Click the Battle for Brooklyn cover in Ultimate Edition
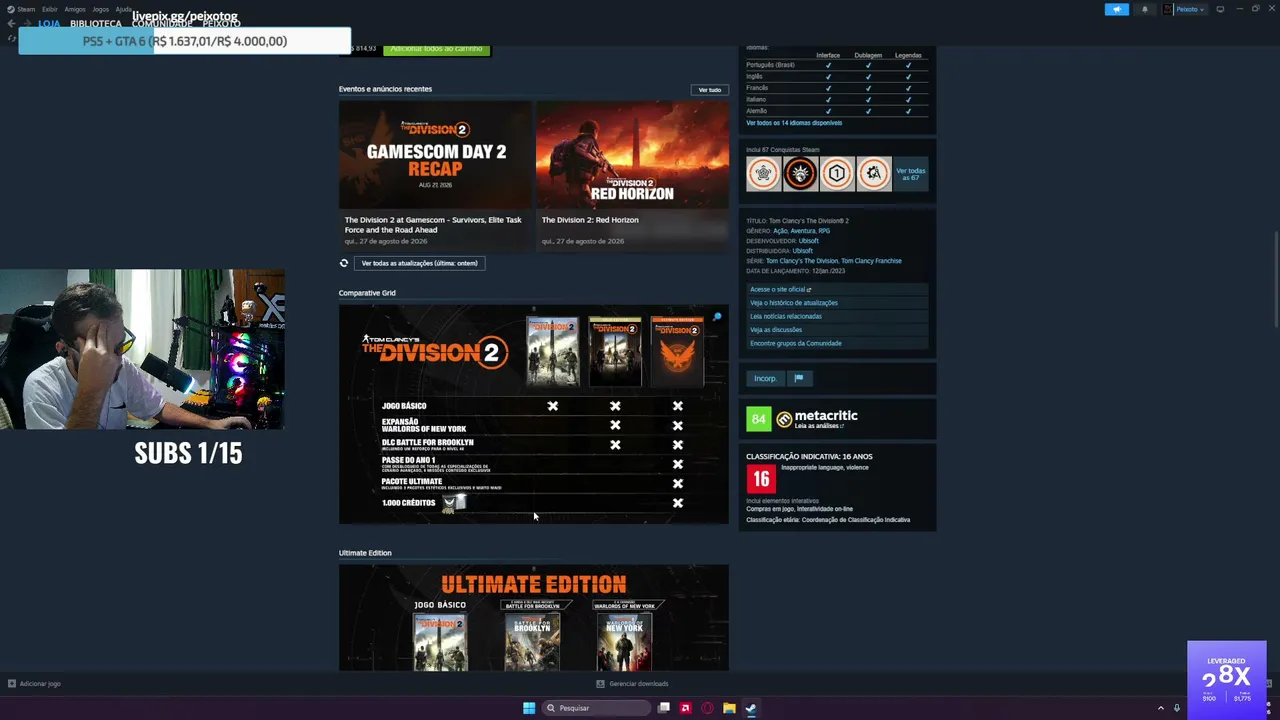The height and width of the screenshot is (720, 1280). (532, 641)
